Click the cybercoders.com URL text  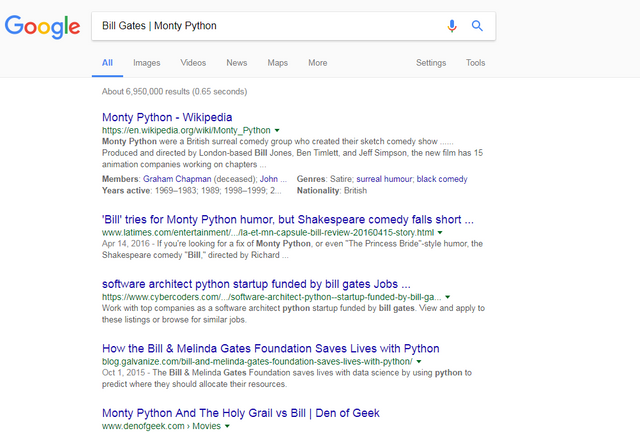271,297
